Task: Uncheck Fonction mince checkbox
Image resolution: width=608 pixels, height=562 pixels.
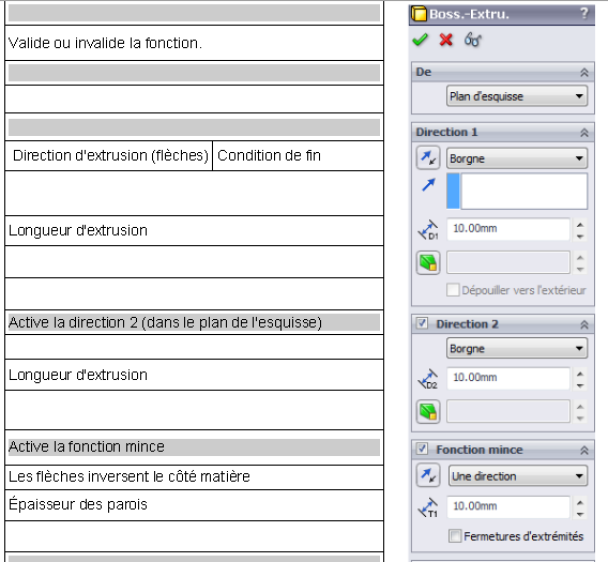Action: coord(421,449)
